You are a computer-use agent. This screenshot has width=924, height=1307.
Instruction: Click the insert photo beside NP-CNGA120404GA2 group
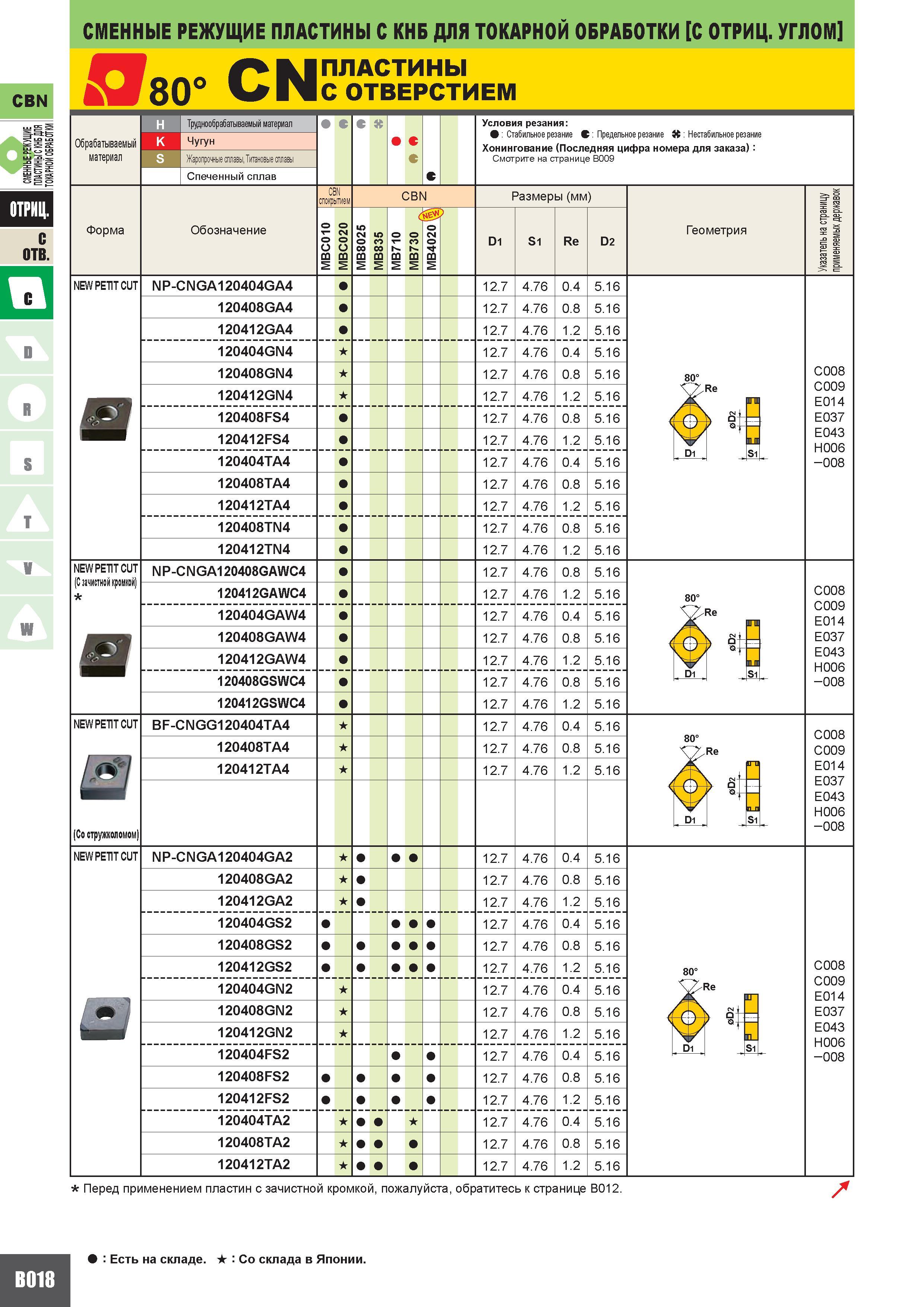[x=105, y=1019]
